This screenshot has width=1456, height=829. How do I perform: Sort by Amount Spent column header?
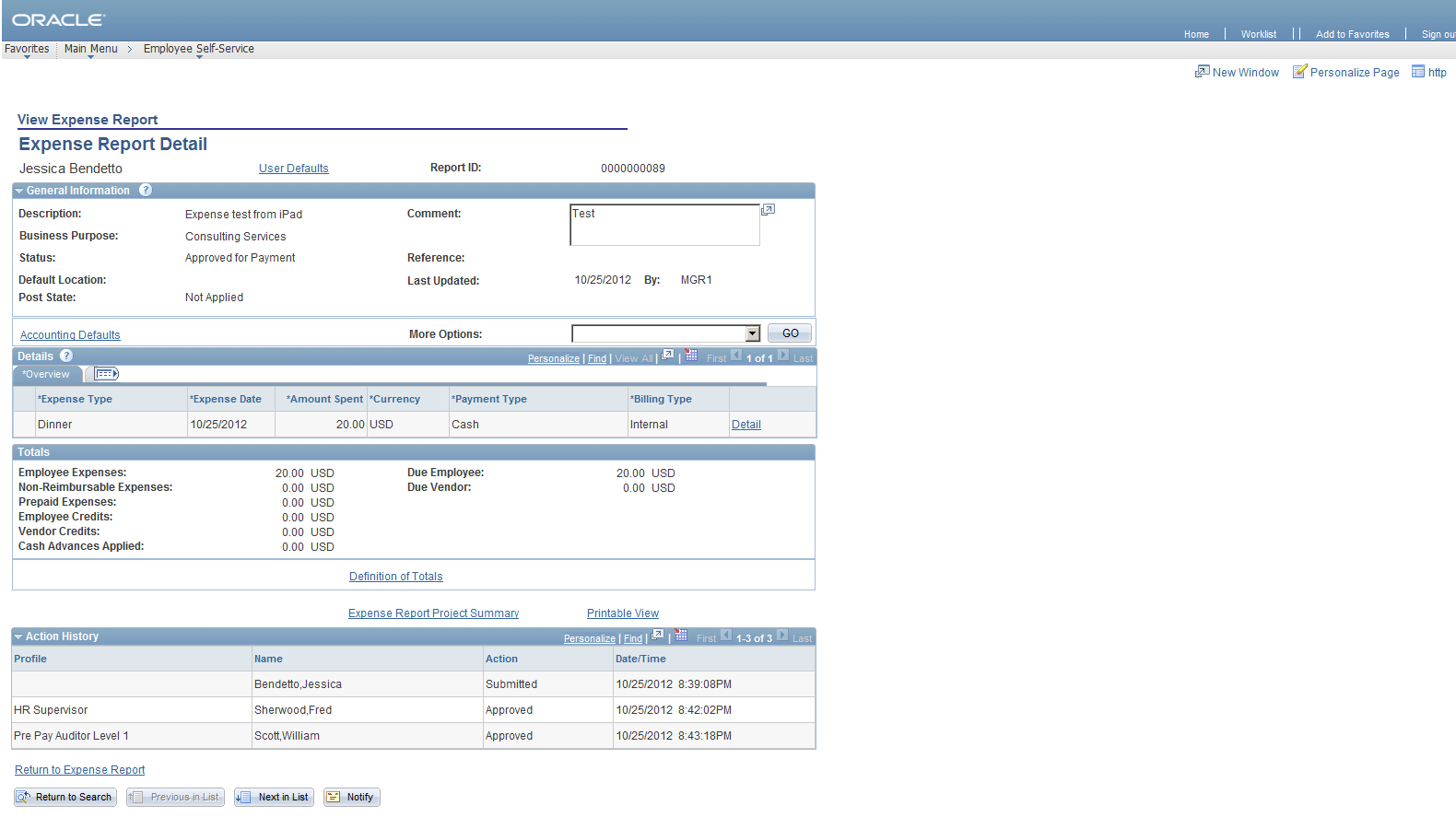click(x=324, y=399)
